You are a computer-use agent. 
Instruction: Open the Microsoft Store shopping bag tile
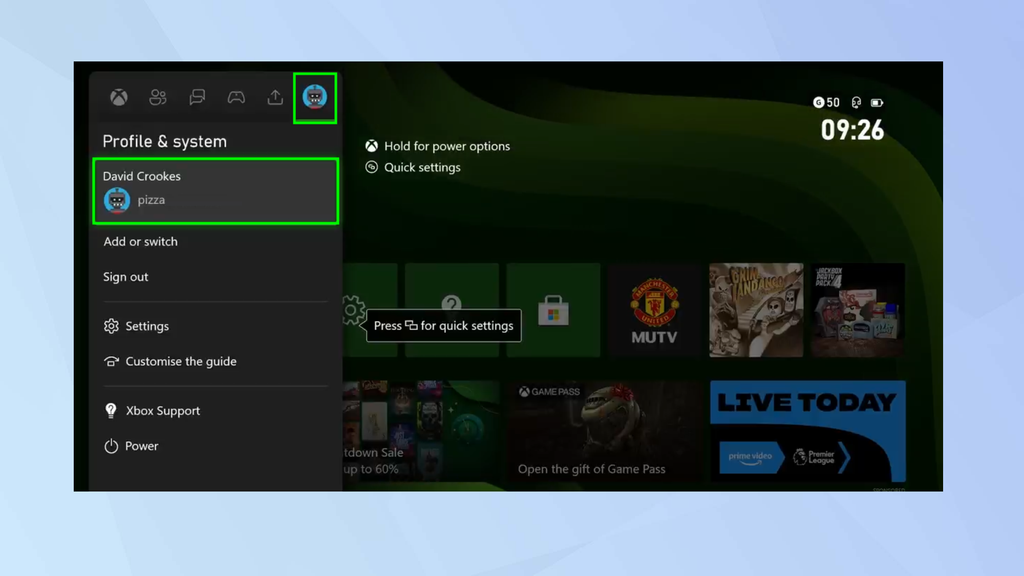(553, 310)
